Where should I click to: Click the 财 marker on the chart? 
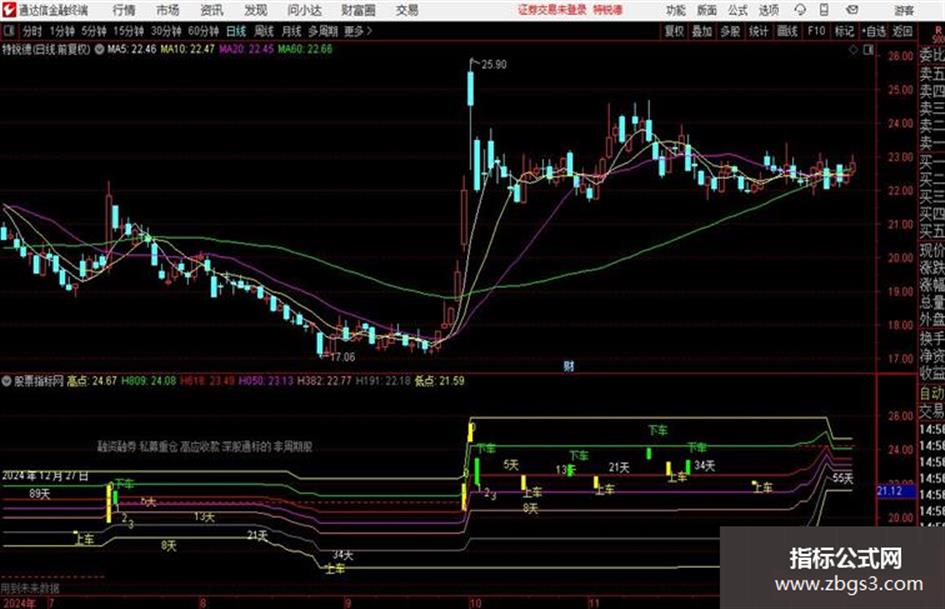[x=568, y=365]
